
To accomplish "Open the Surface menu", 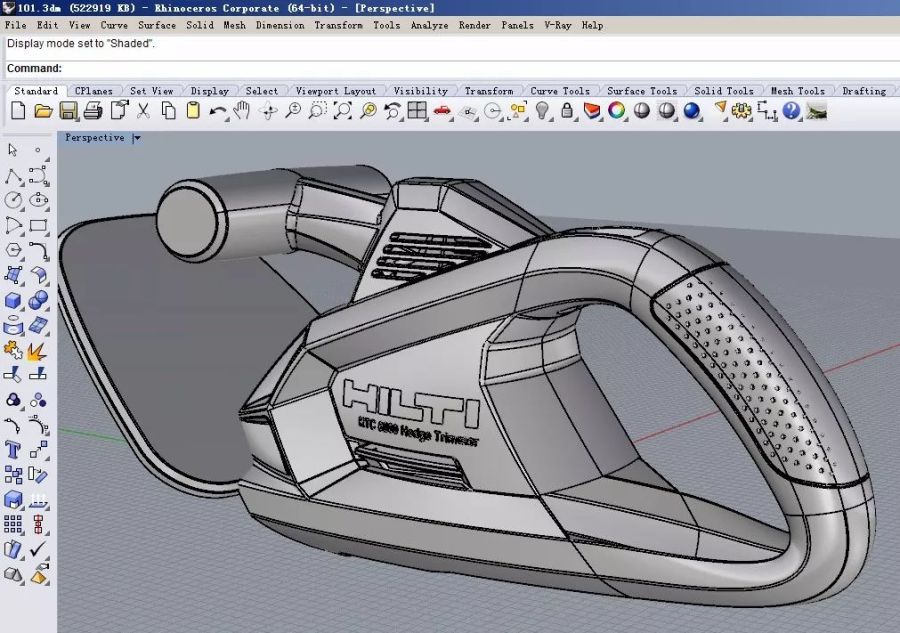I will coord(157,25).
